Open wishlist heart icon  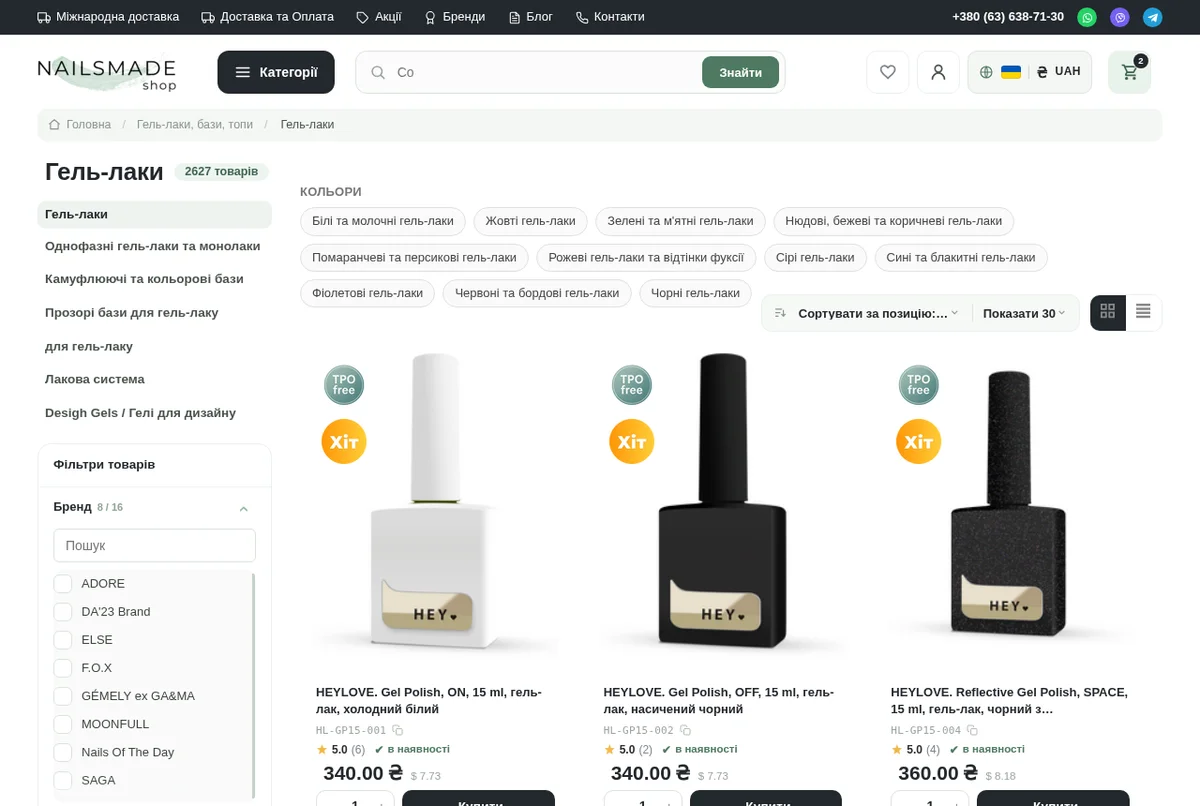tap(887, 72)
